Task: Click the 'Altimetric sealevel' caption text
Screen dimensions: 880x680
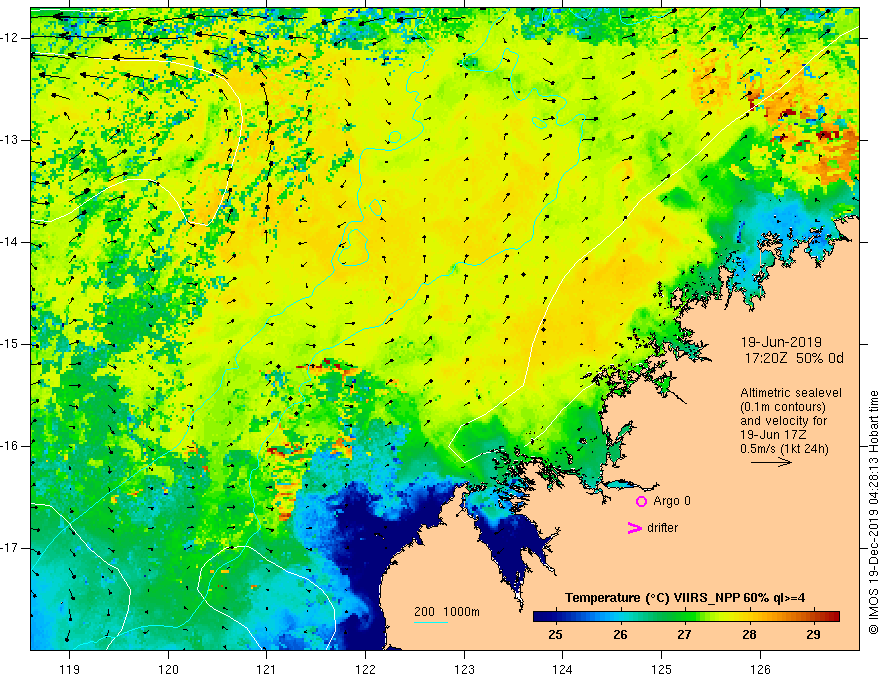Action: click(791, 393)
